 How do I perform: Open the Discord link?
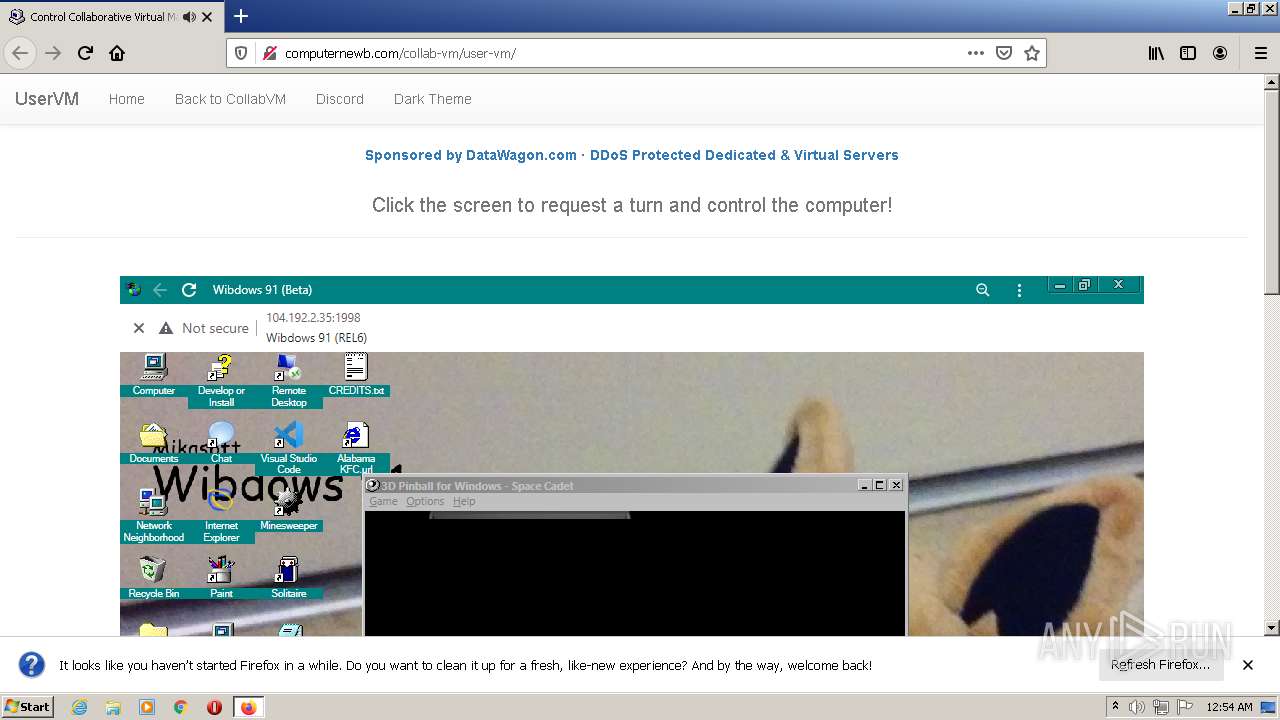pos(340,99)
